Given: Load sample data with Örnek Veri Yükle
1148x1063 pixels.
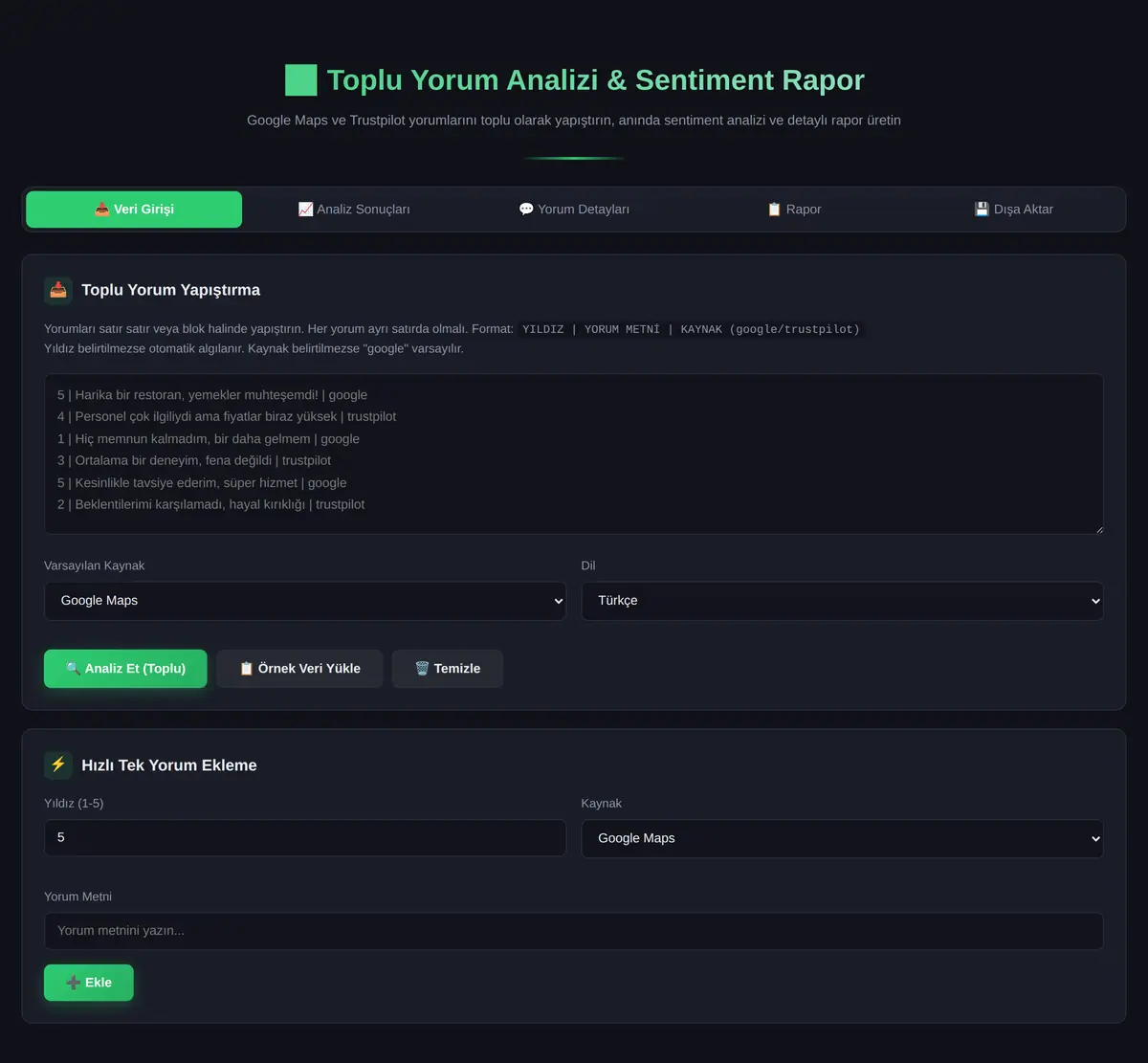Looking at the screenshot, I should tap(299, 669).
